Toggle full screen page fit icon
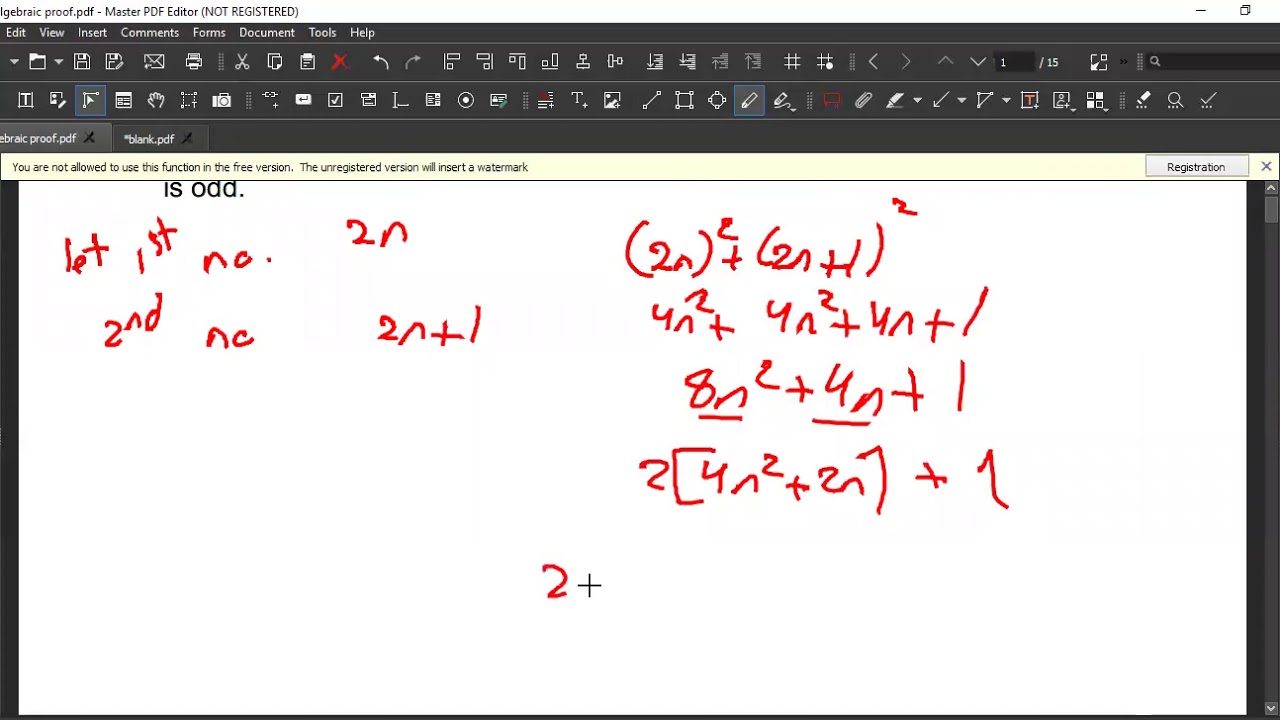The height and width of the screenshot is (720, 1280). click(1099, 62)
